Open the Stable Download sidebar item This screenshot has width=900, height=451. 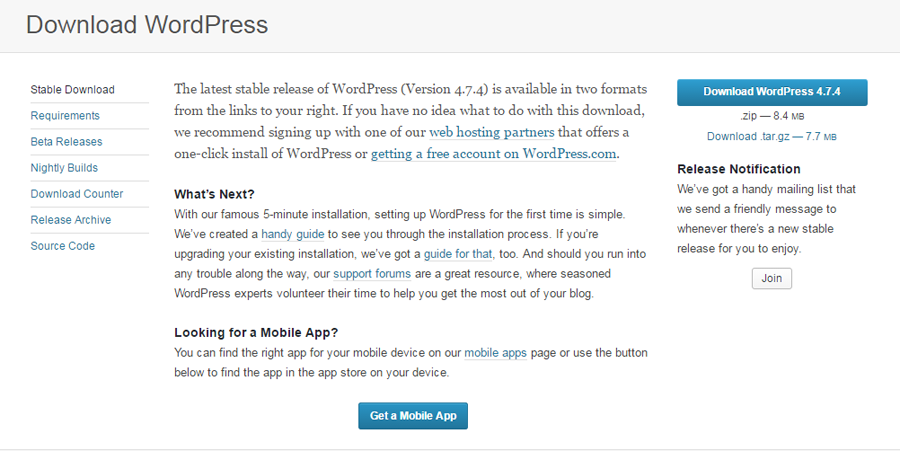(x=73, y=90)
